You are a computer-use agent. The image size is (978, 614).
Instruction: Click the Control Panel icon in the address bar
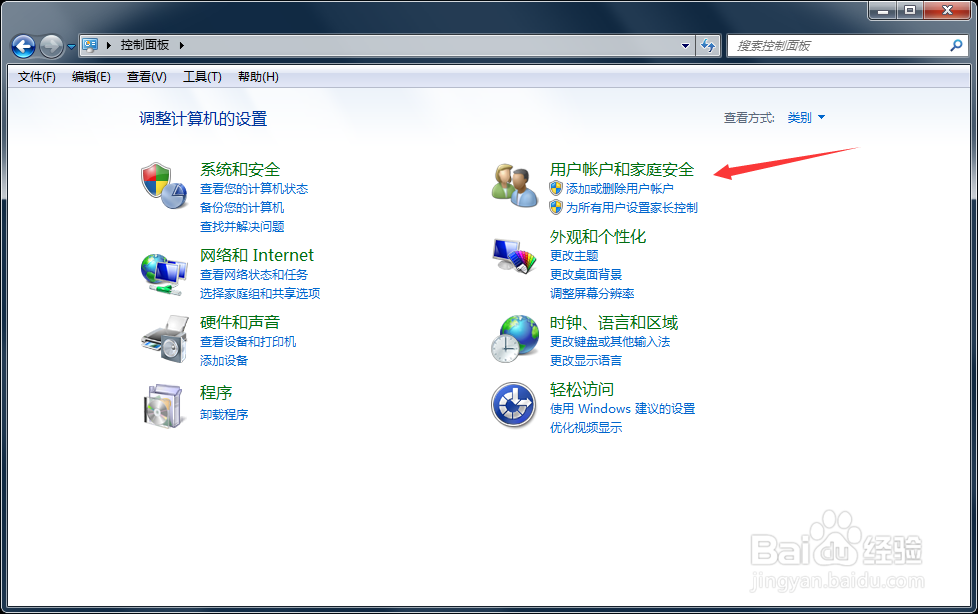click(x=91, y=44)
